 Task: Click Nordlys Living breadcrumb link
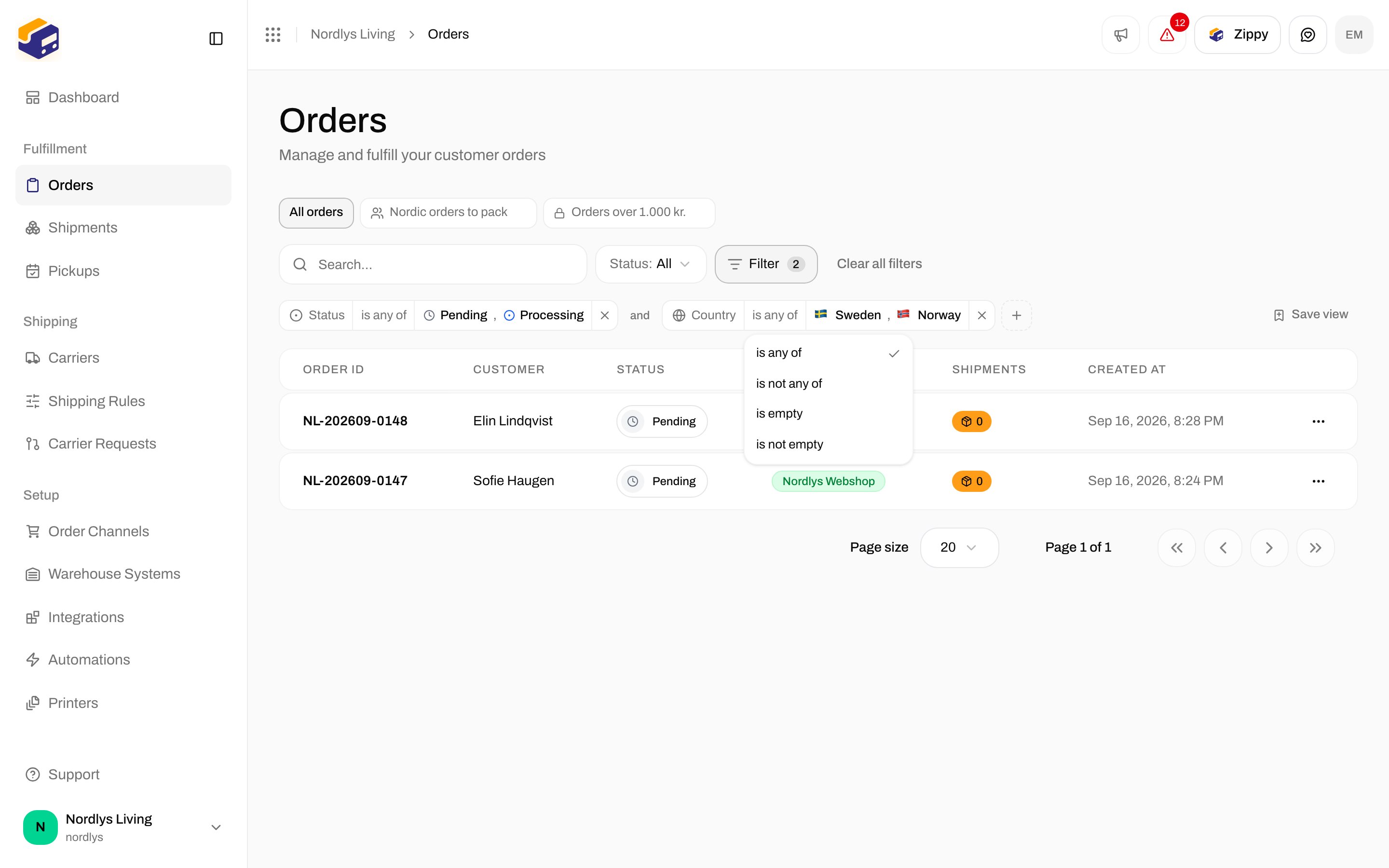(353, 34)
